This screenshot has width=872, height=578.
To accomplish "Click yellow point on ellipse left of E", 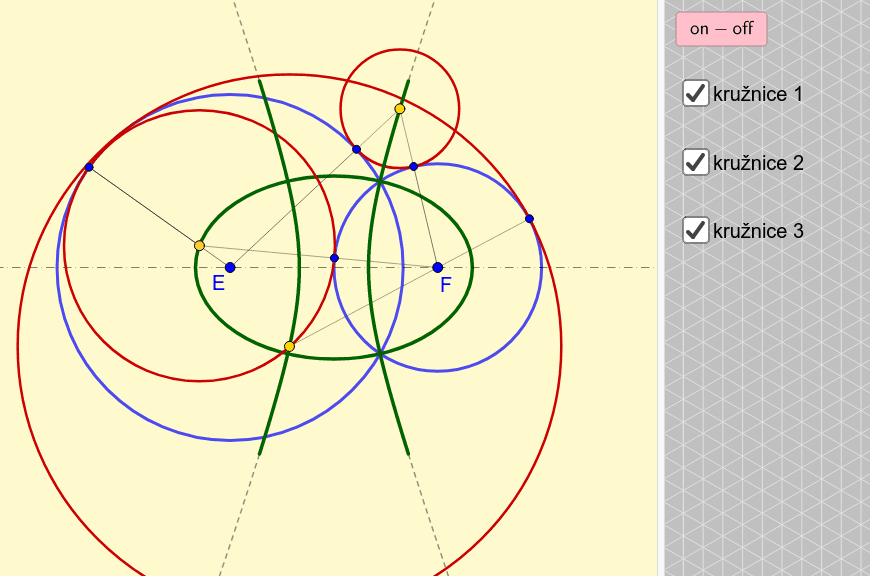I will tap(200, 245).
